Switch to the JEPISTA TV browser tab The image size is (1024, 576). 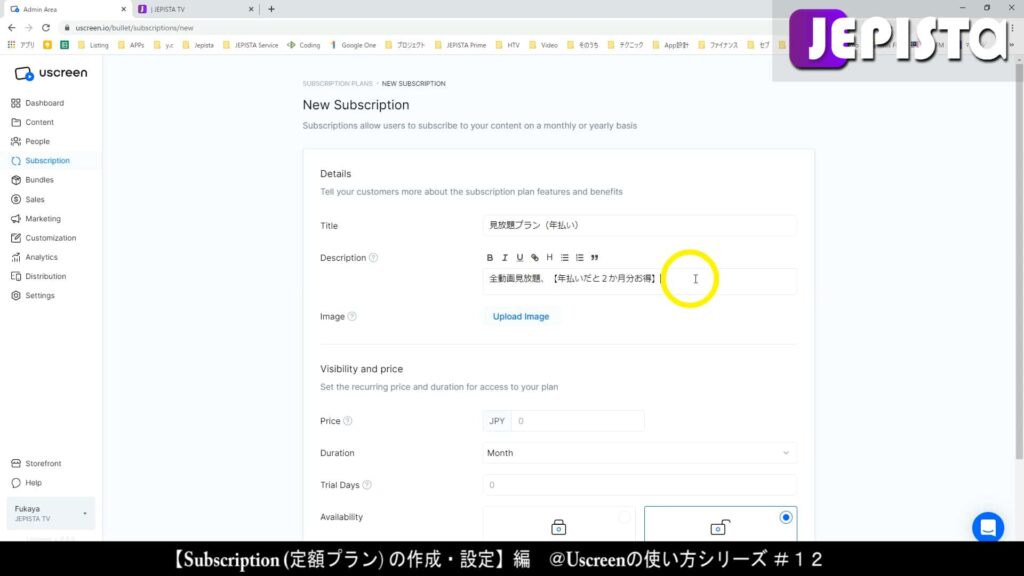195,9
